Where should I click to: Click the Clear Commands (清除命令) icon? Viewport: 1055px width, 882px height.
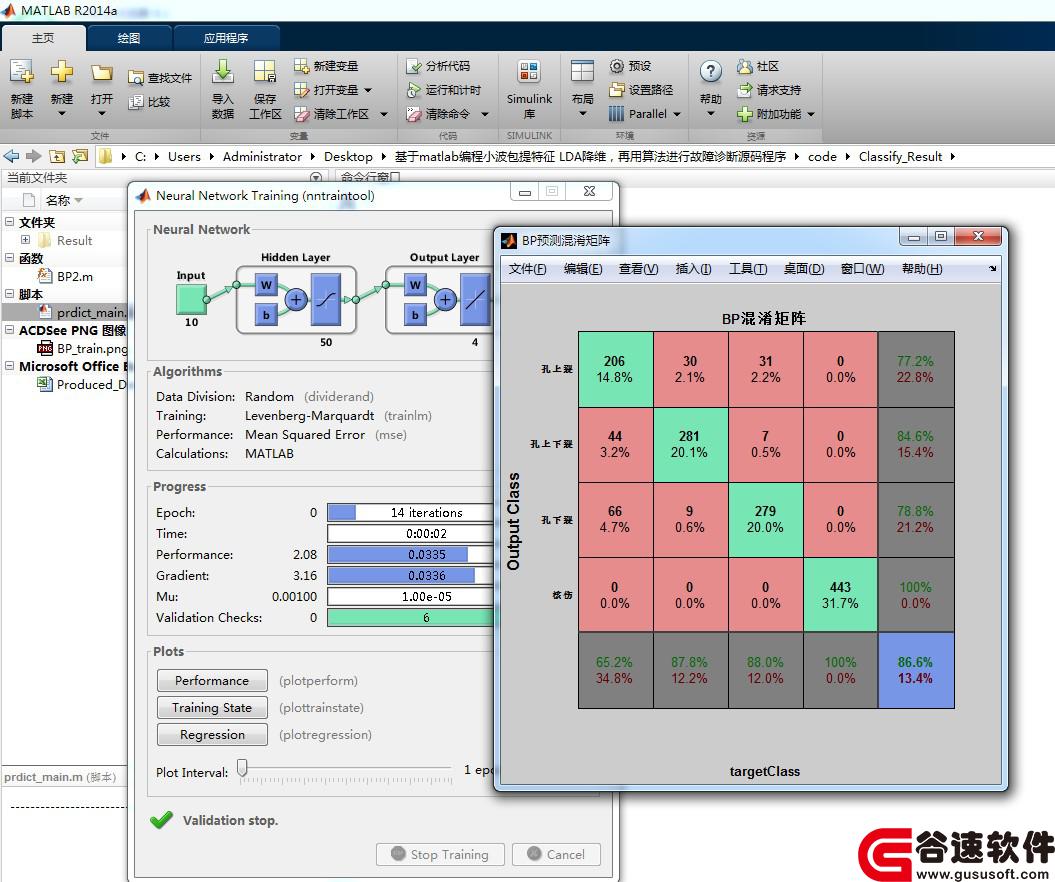413,114
